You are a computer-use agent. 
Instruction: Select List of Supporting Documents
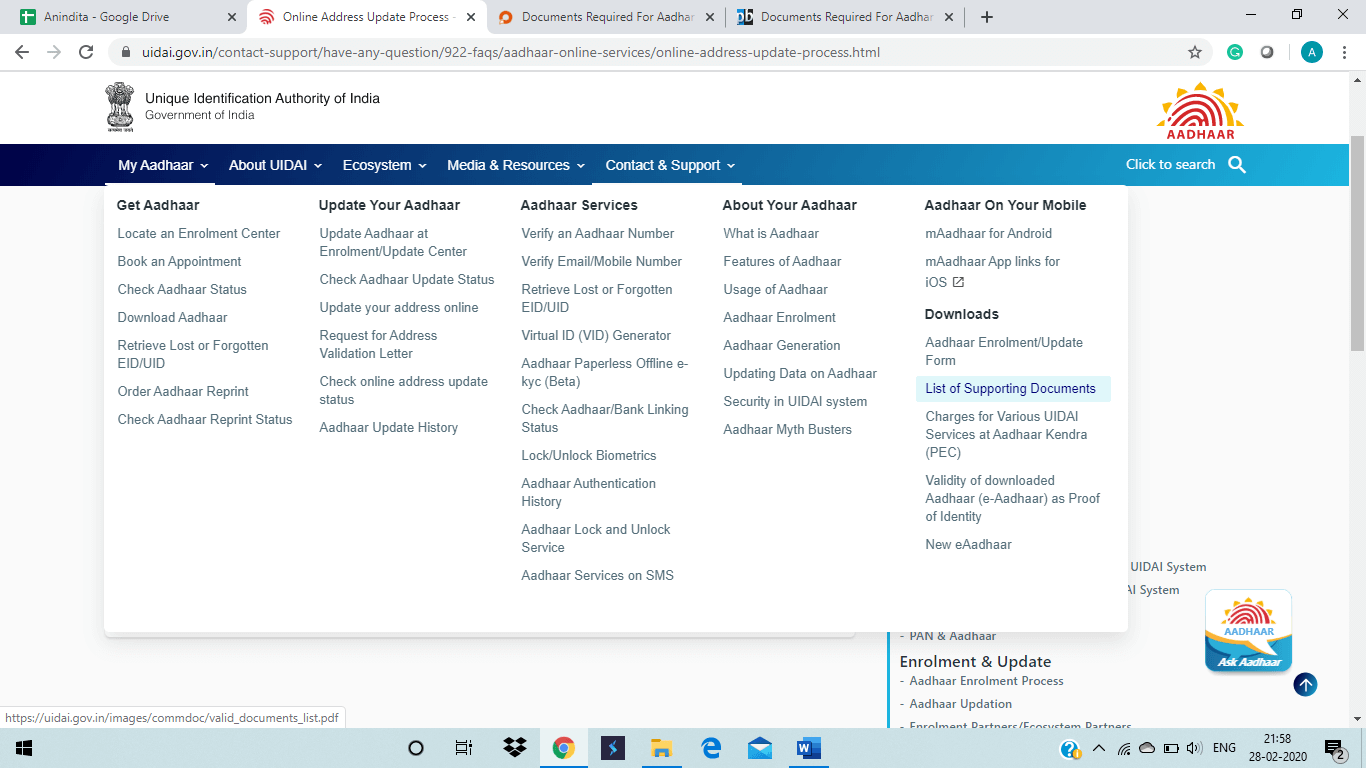pyautogui.click(x=1010, y=389)
